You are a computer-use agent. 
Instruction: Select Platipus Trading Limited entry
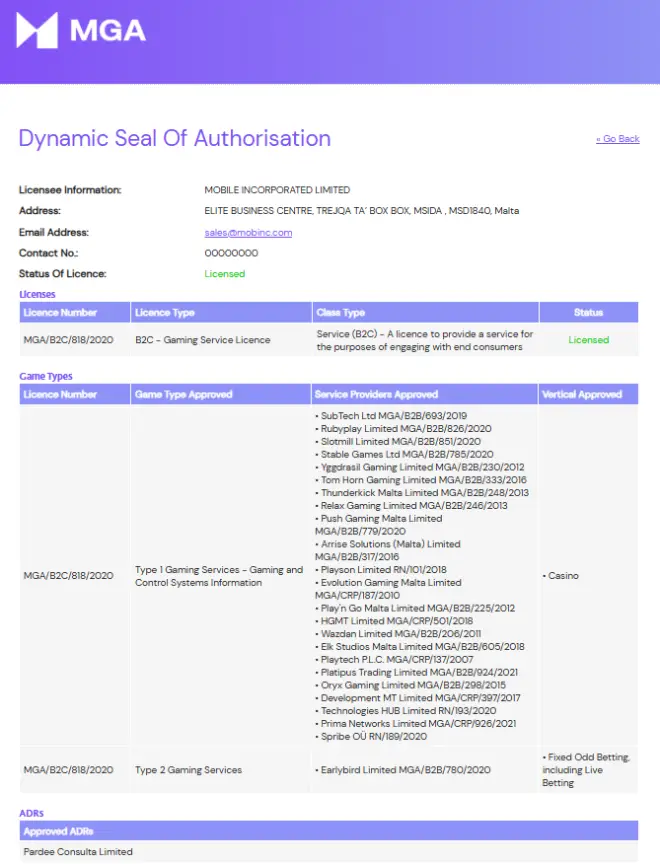tap(416, 672)
